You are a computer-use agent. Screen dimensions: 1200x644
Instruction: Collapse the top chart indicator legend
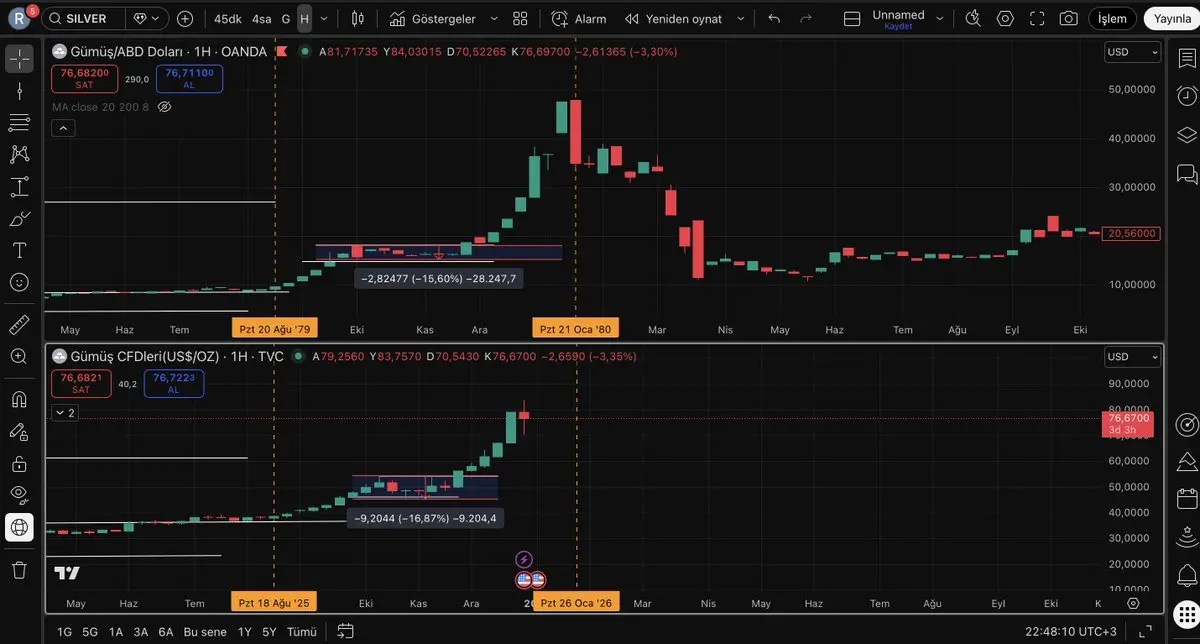(x=62, y=128)
